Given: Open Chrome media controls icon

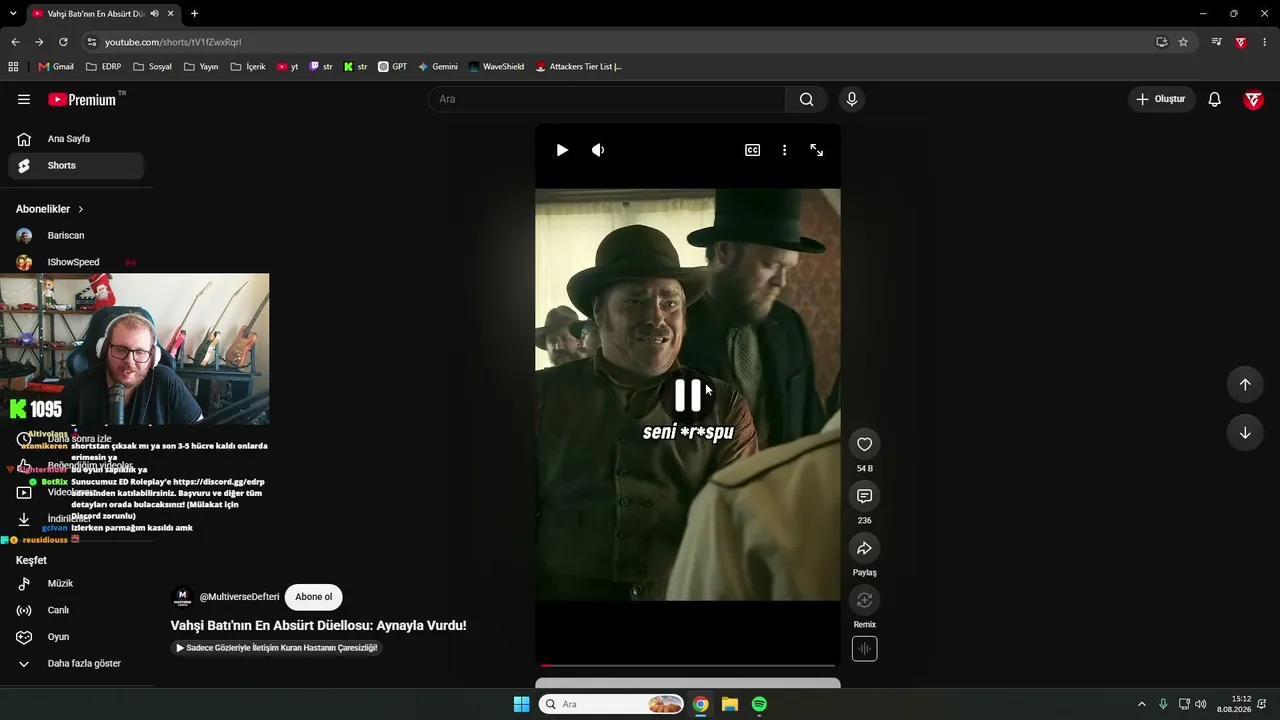Looking at the screenshot, I should pyautogui.click(x=1216, y=42).
